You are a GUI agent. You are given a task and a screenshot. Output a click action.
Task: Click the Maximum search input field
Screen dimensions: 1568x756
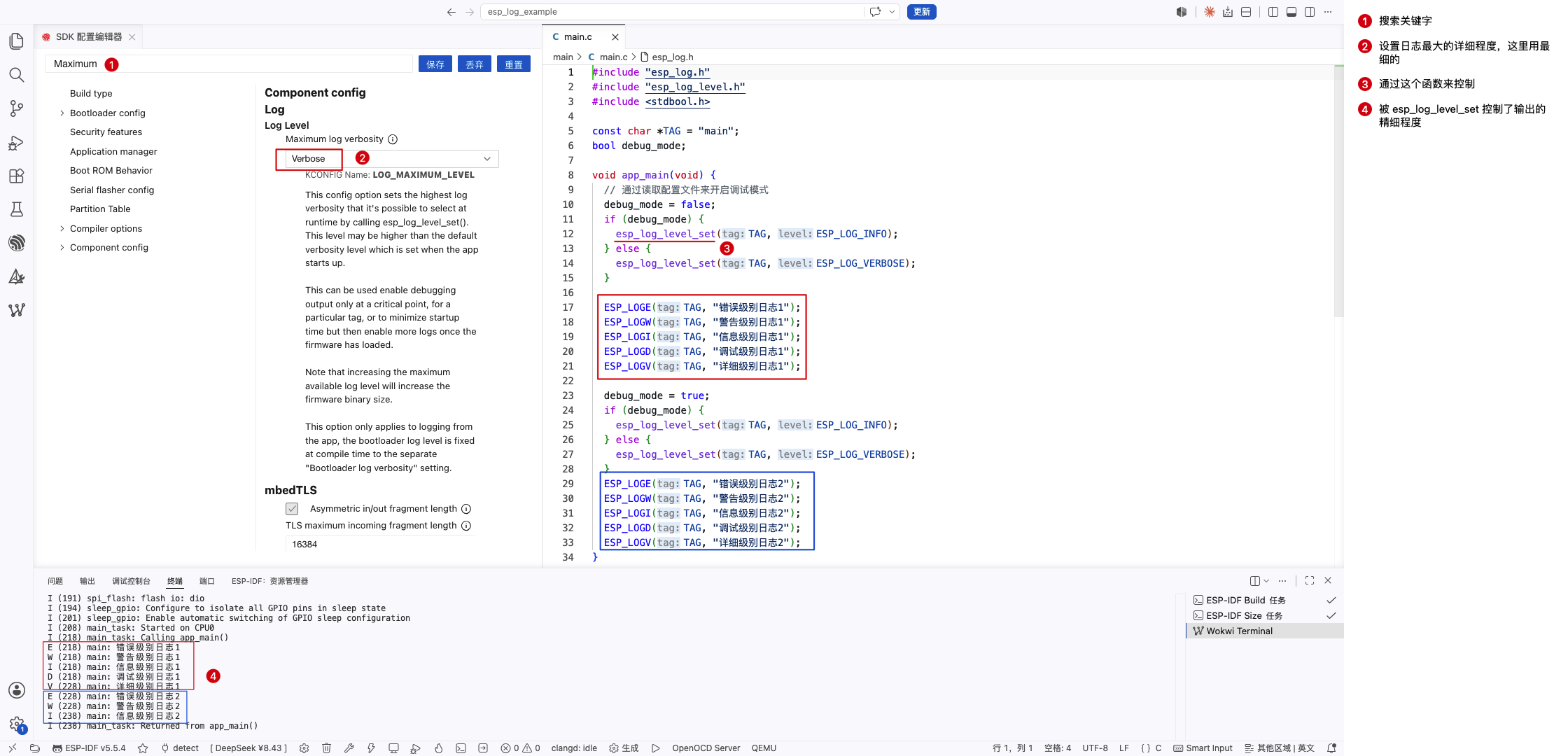click(x=229, y=64)
